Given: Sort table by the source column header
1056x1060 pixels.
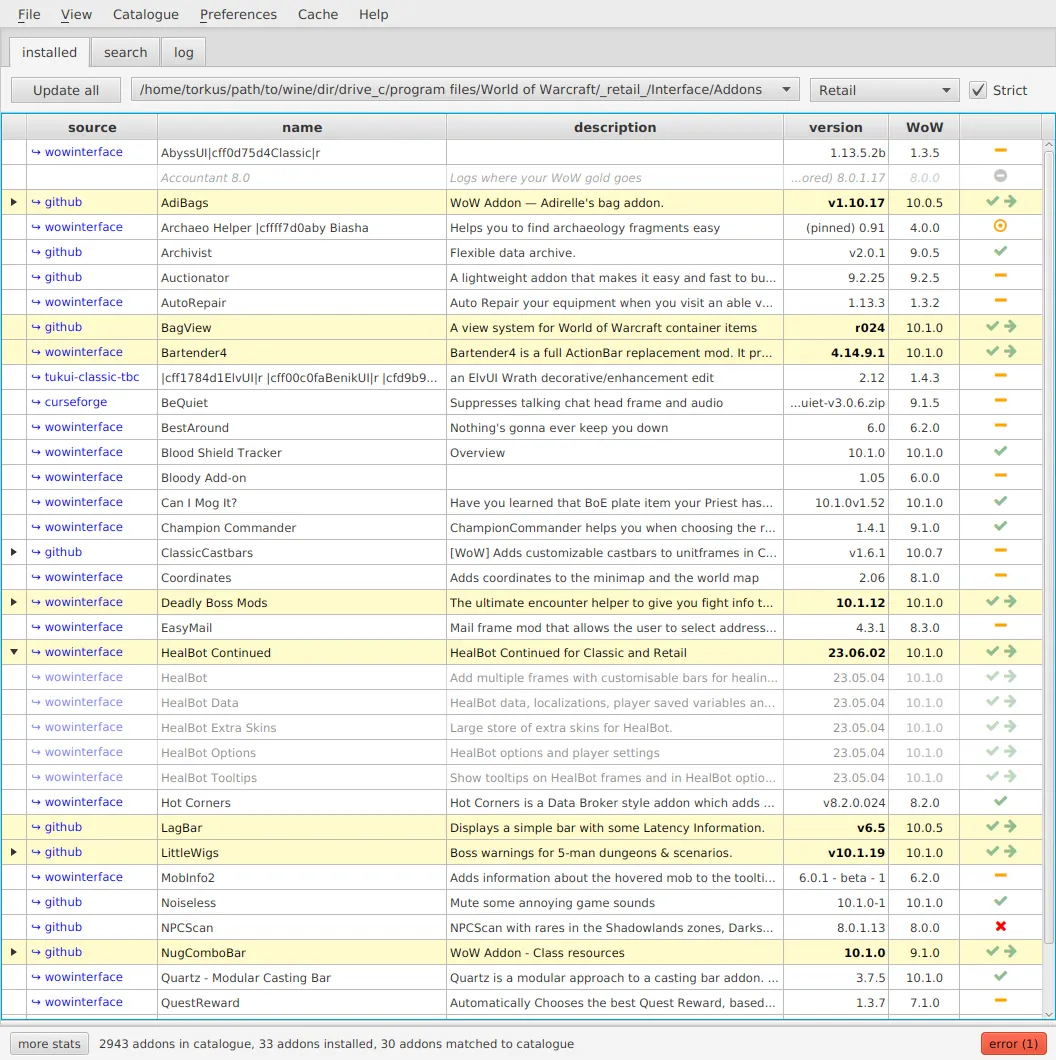Looking at the screenshot, I should 92,127.
